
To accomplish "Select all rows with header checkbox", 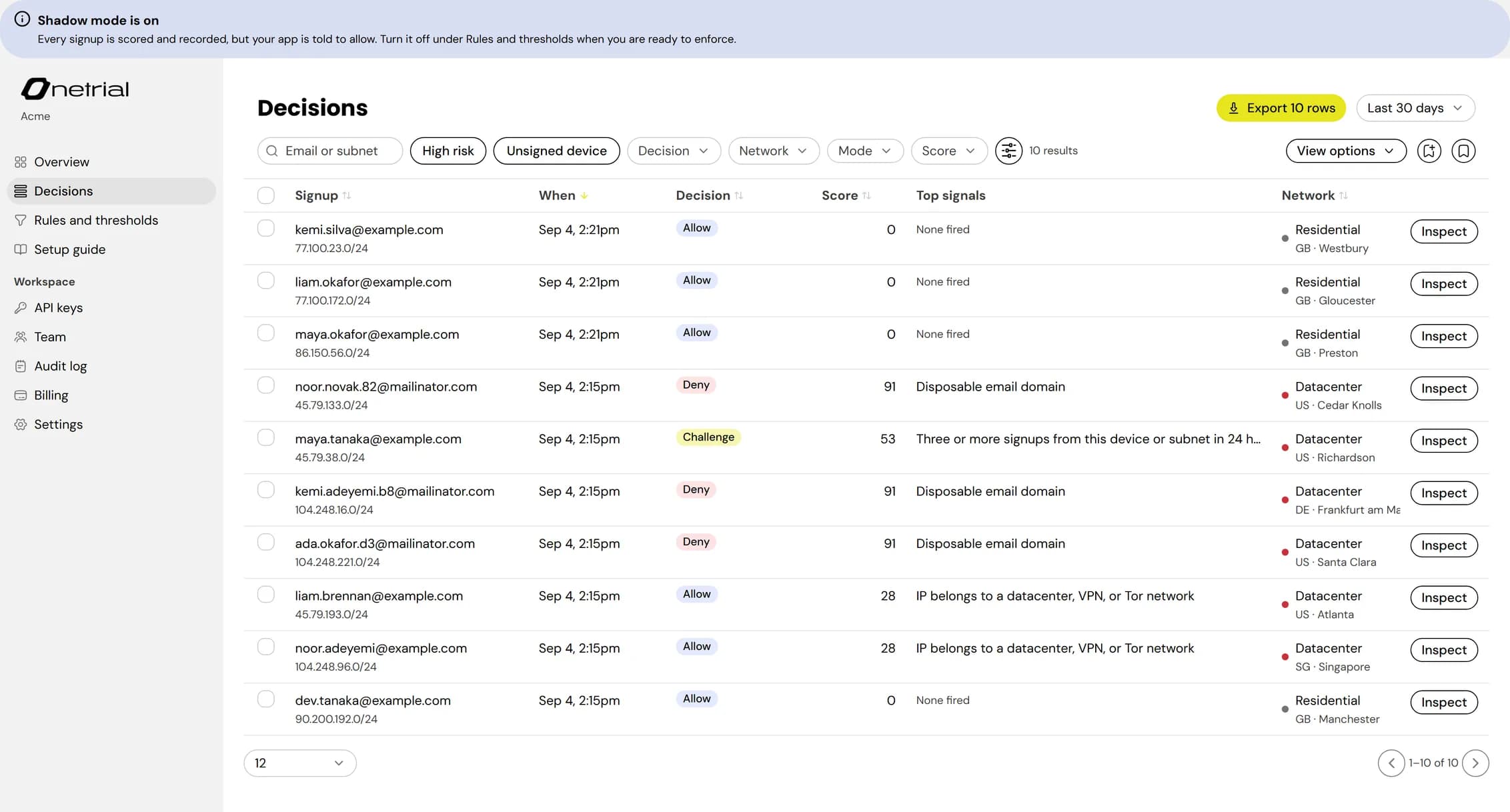I will 266,195.
